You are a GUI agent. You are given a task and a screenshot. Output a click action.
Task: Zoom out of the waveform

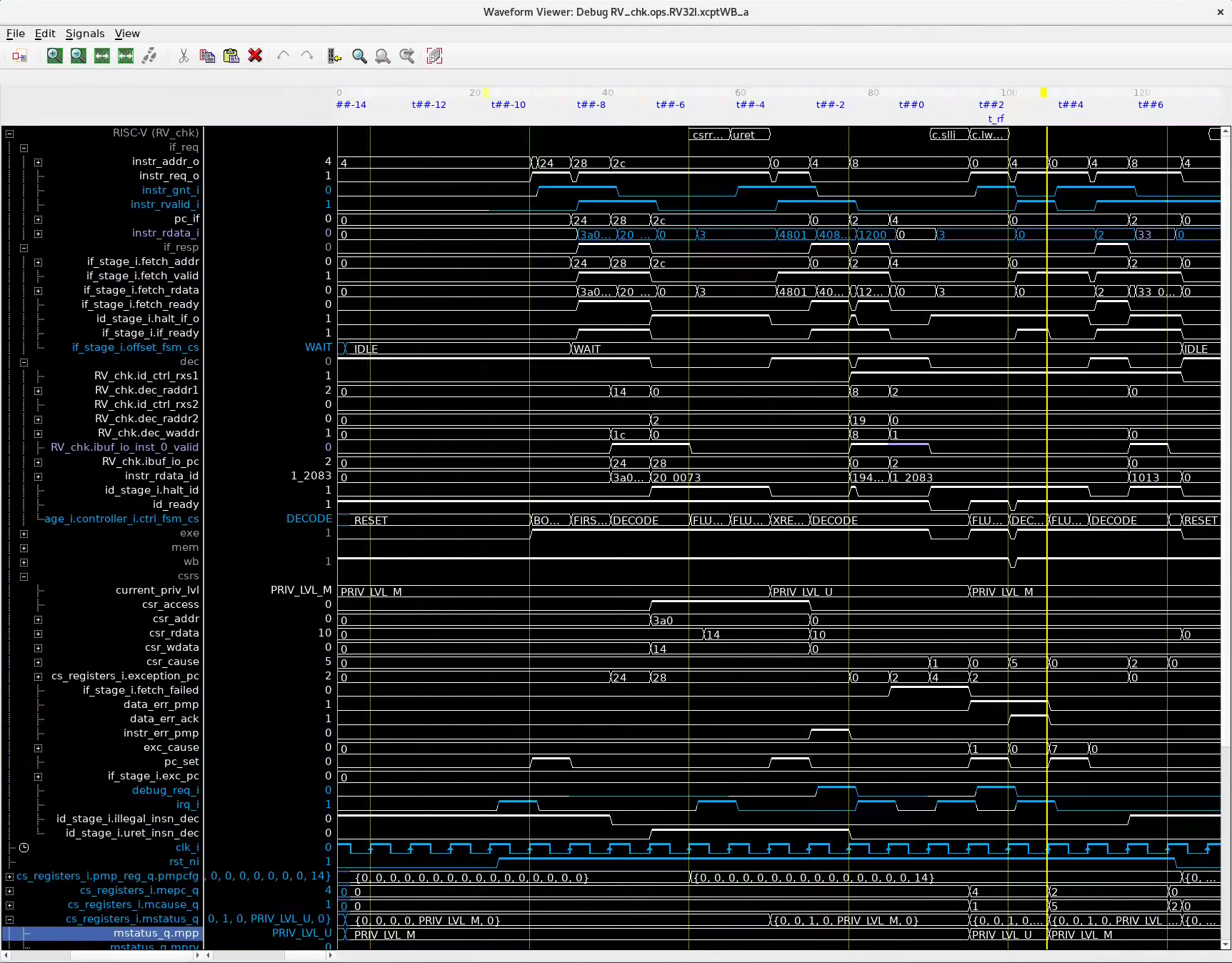click(x=78, y=56)
